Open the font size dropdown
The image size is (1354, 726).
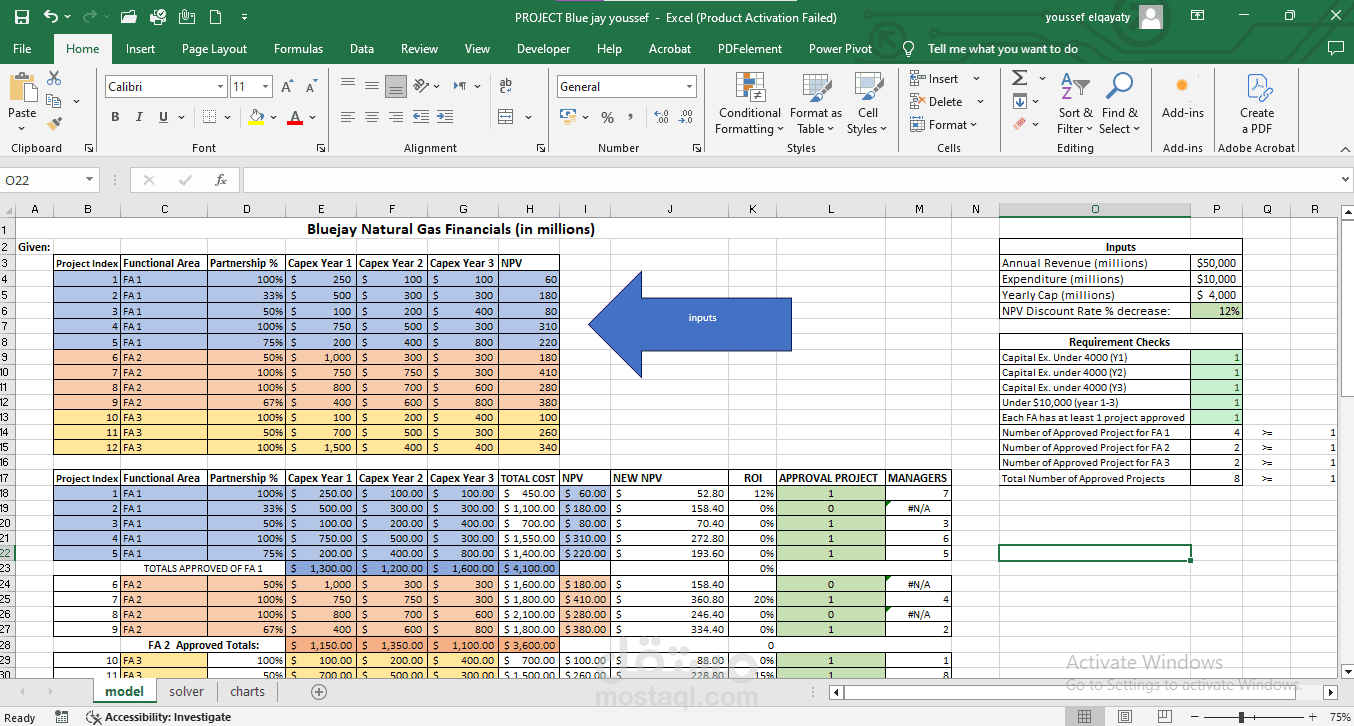(x=265, y=87)
